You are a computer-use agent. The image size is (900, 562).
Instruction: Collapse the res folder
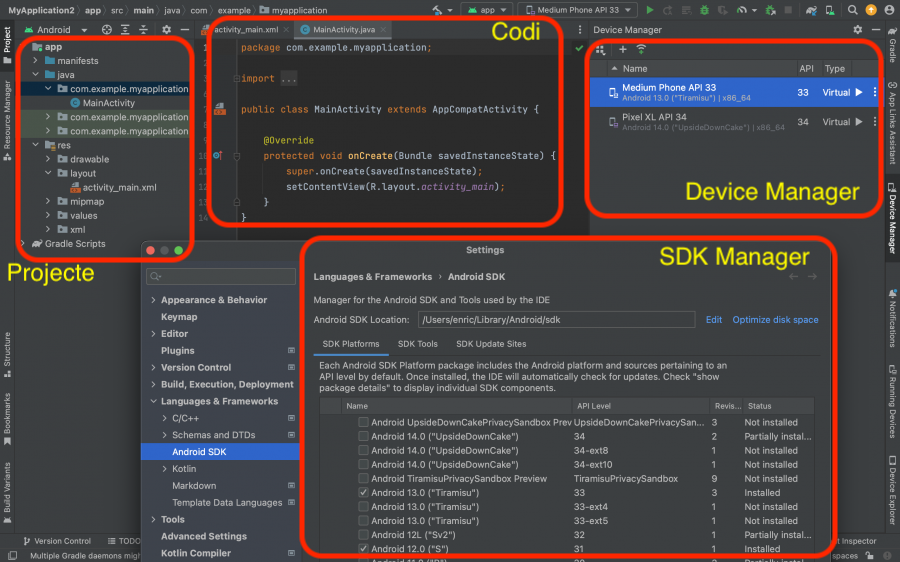pos(36,145)
